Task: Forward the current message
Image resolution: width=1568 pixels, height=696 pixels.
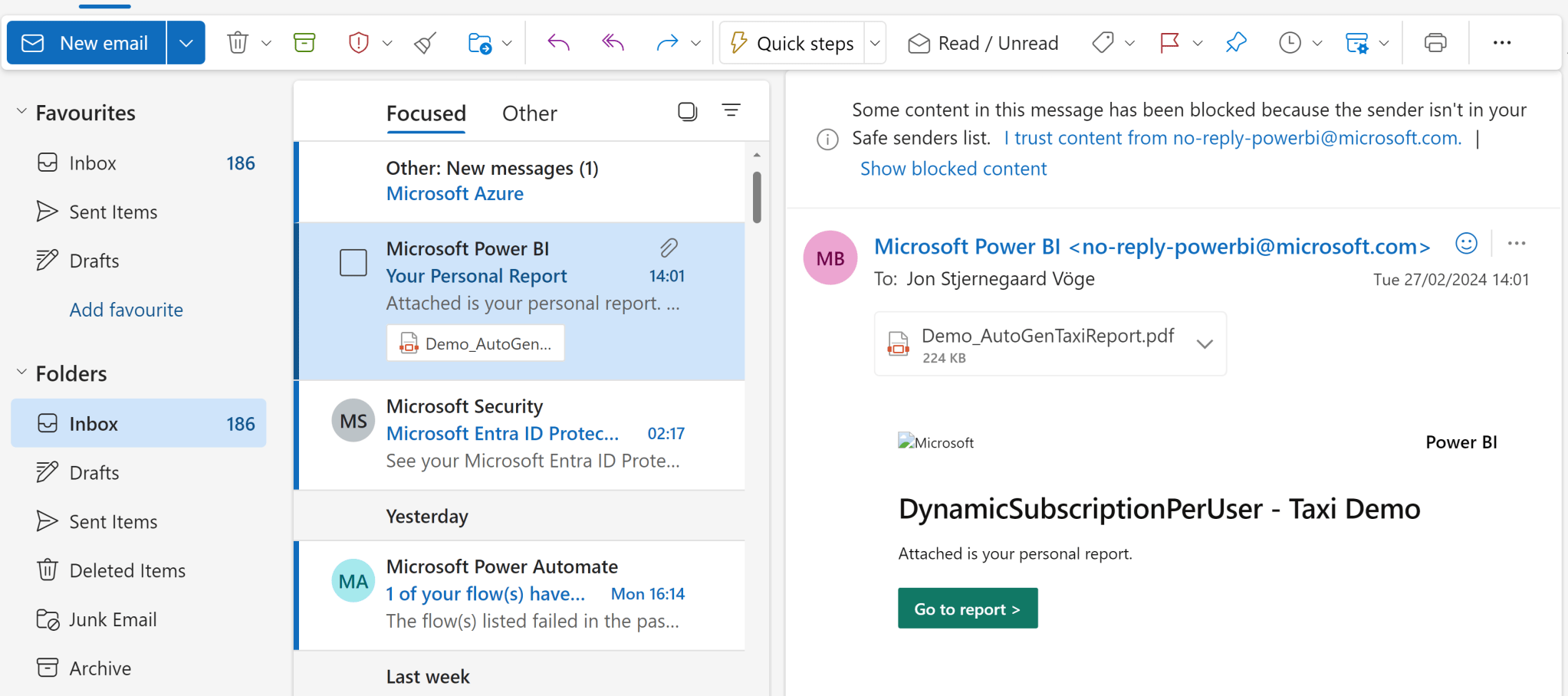Action: (668, 42)
